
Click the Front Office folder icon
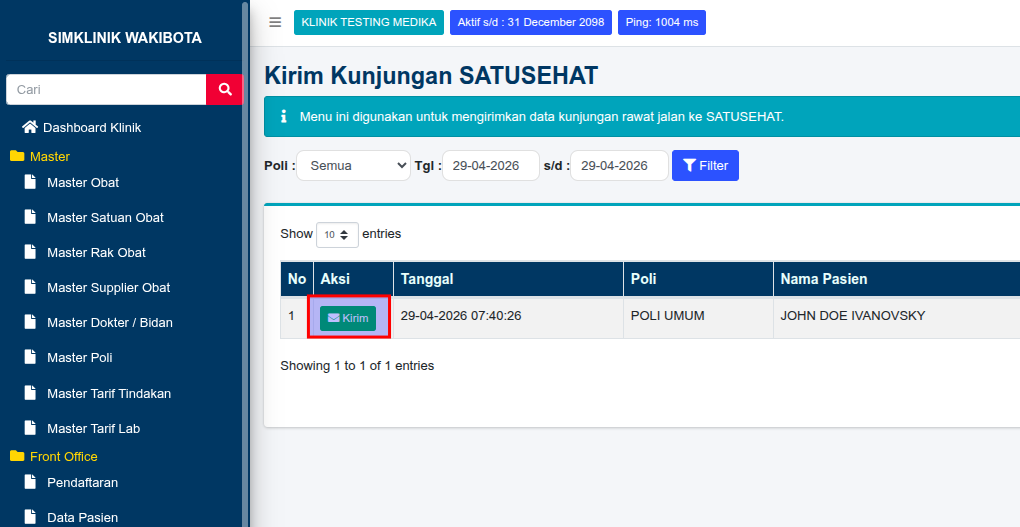pos(17,456)
